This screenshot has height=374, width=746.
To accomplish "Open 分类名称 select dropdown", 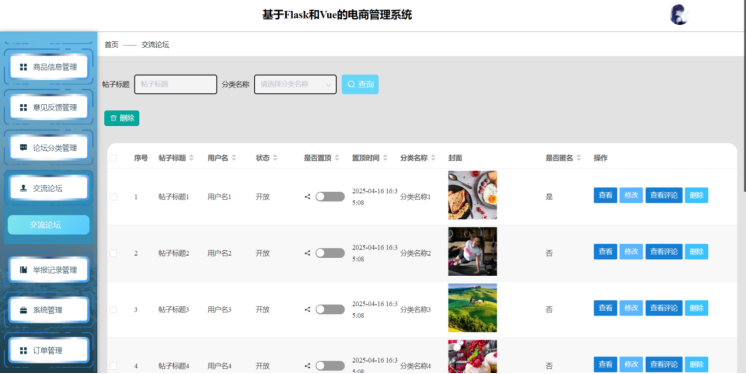I will pos(295,84).
